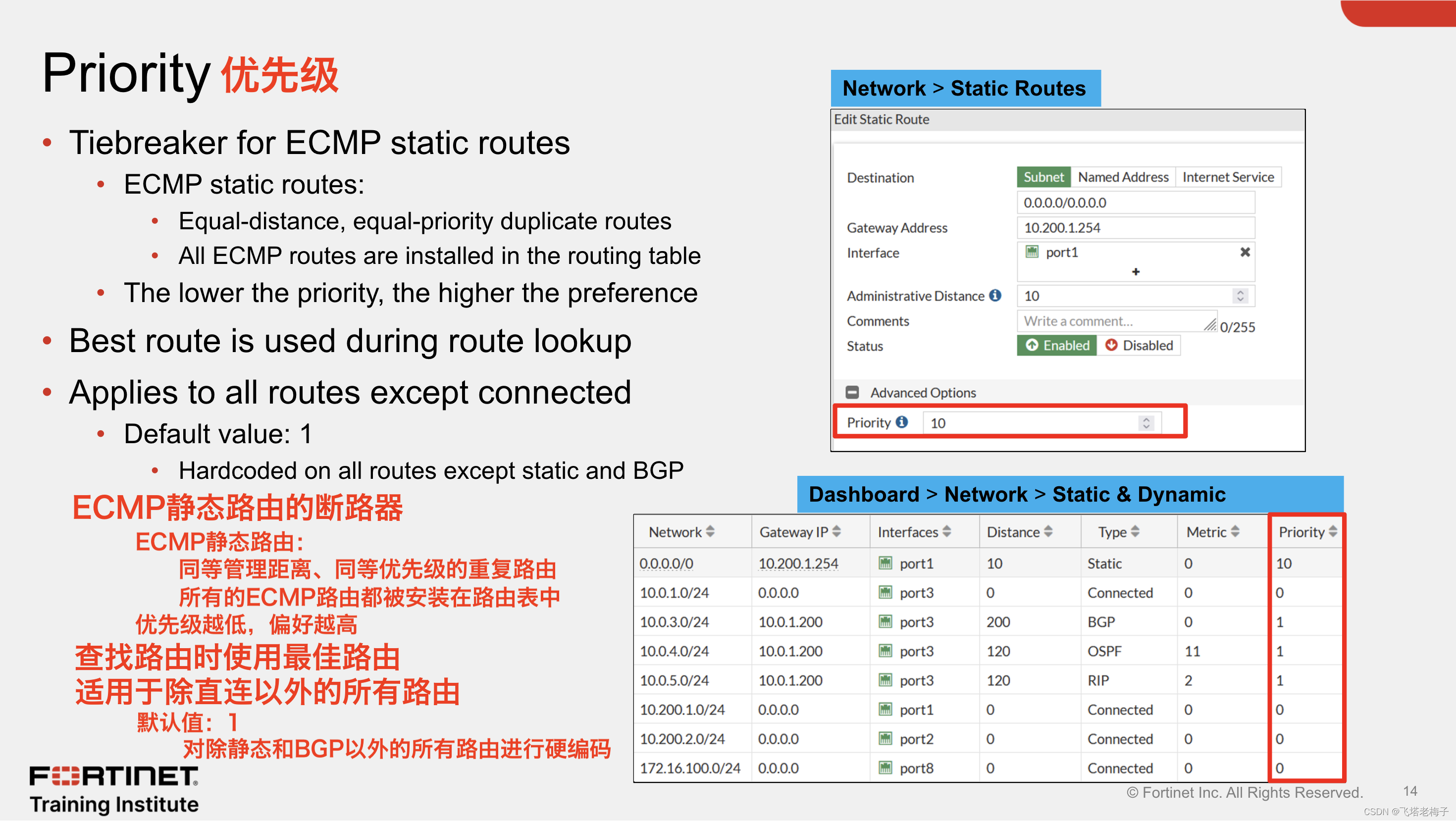Set route status to Disabled

tap(1139, 345)
